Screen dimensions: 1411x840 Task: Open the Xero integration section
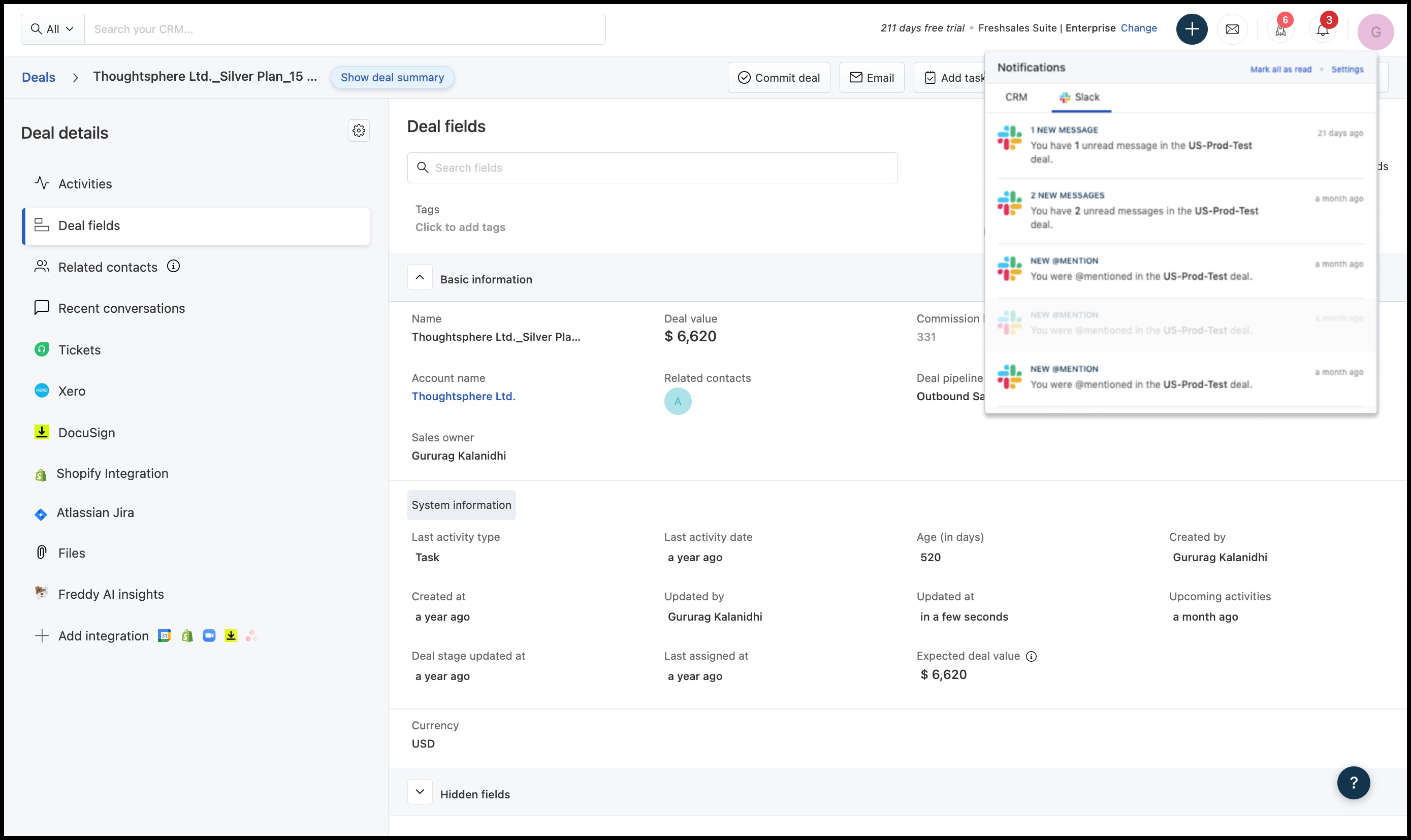pyautogui.click(x=71, y=391)
